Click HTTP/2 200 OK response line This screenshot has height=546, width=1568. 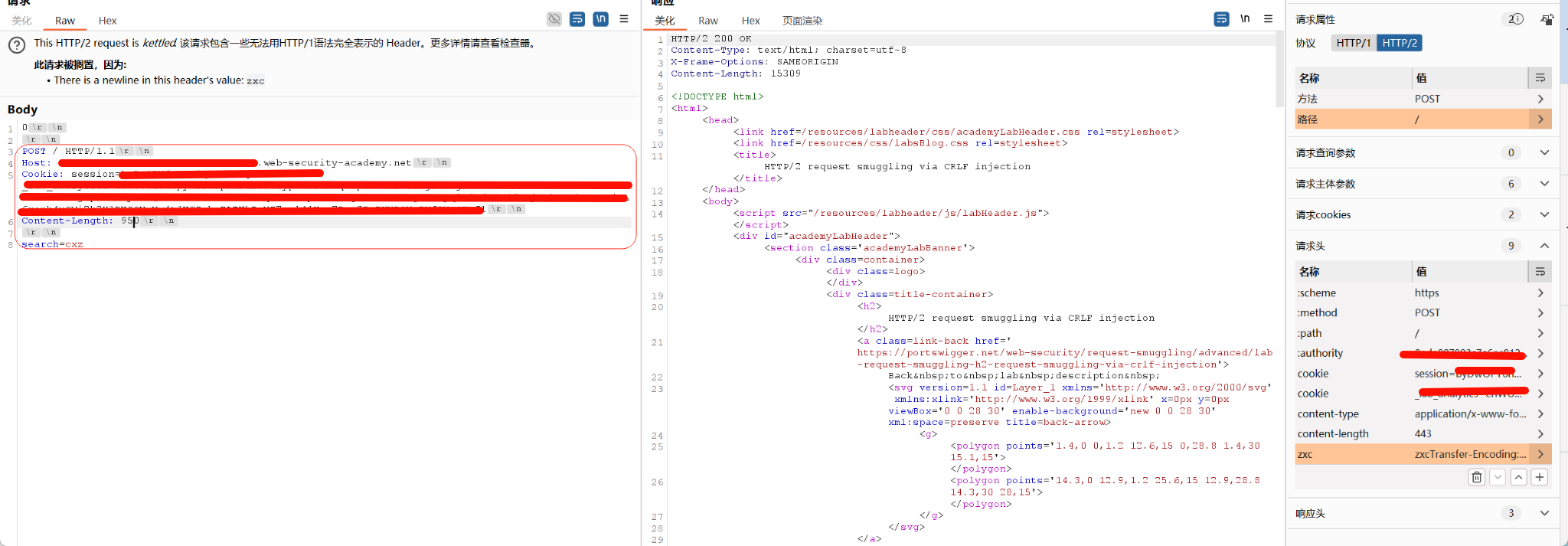pyautogui.click(x=710, y=38)
